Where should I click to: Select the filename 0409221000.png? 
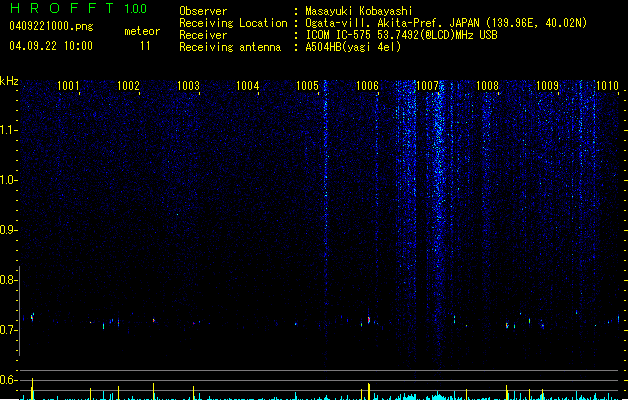(51, 26)
